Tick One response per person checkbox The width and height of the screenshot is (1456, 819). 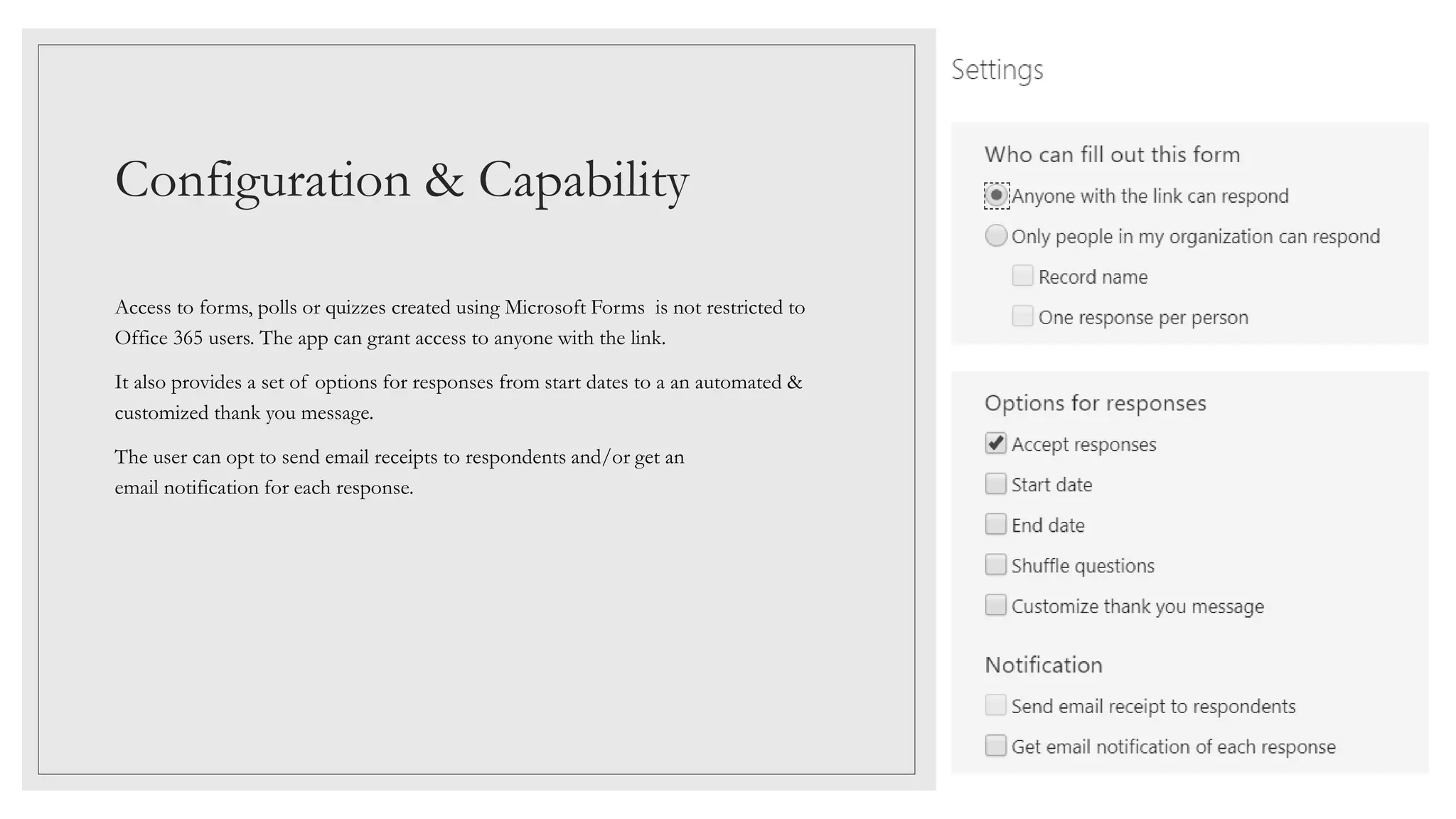(x=1022, y=316)
